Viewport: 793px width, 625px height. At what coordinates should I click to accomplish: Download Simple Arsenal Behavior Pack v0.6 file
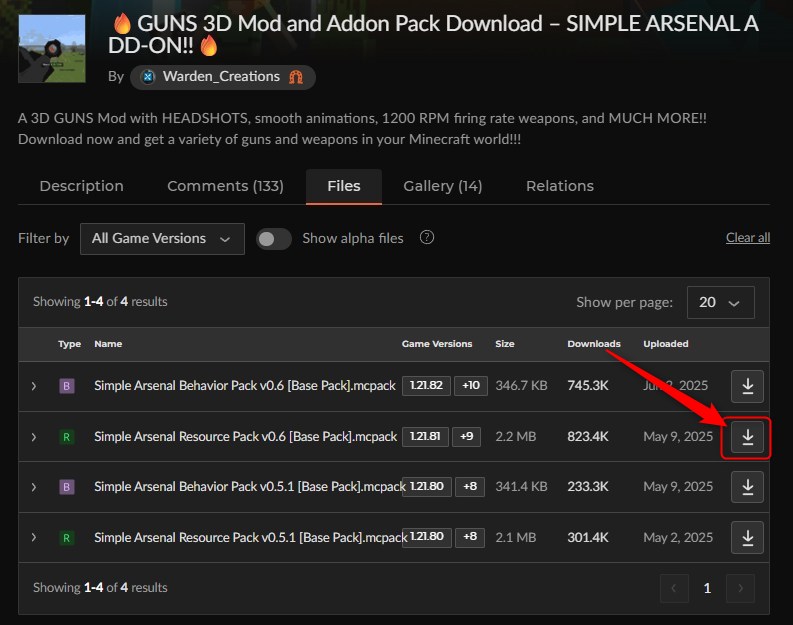pyautogui.click(x=747, y=386)
